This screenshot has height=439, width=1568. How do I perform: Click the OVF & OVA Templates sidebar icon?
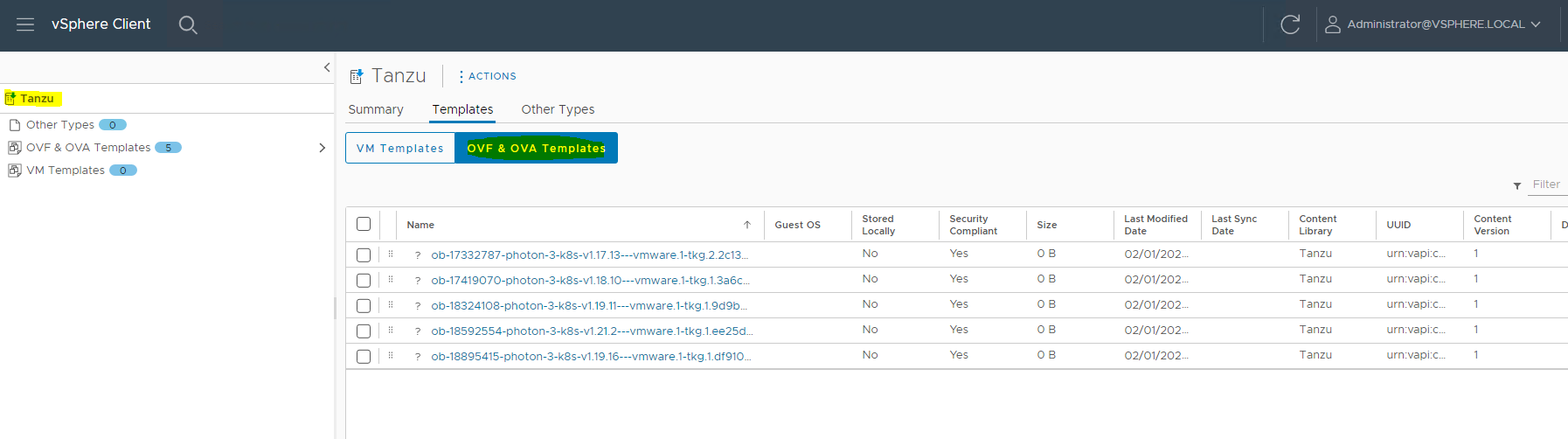point(14,148)
